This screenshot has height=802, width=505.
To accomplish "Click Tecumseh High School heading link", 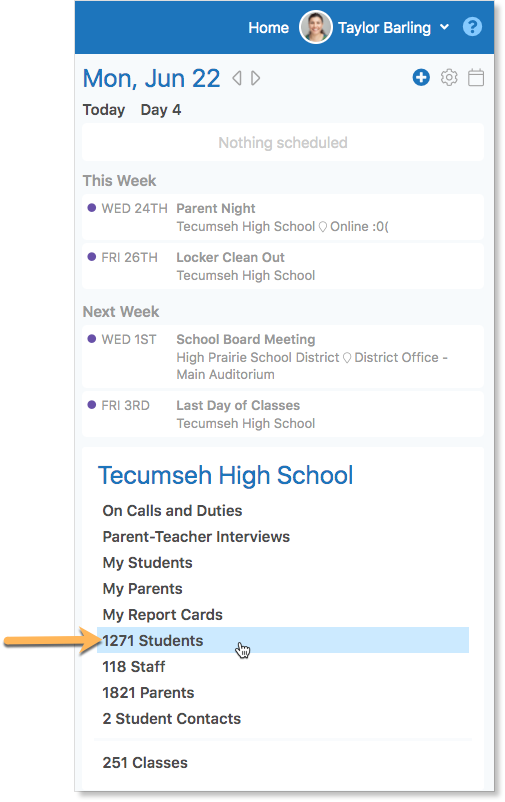I will [226, 475].
